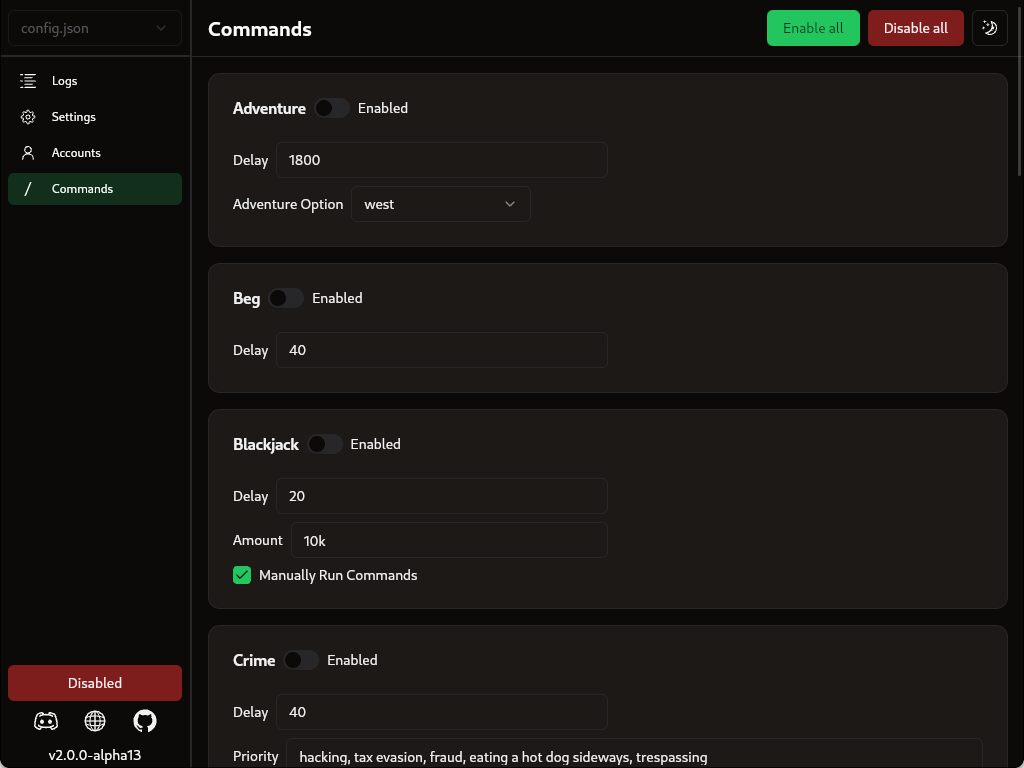This screenshot has width=1024, height=768.
Task: Click the Beg section title
Action: click(246, 298)
